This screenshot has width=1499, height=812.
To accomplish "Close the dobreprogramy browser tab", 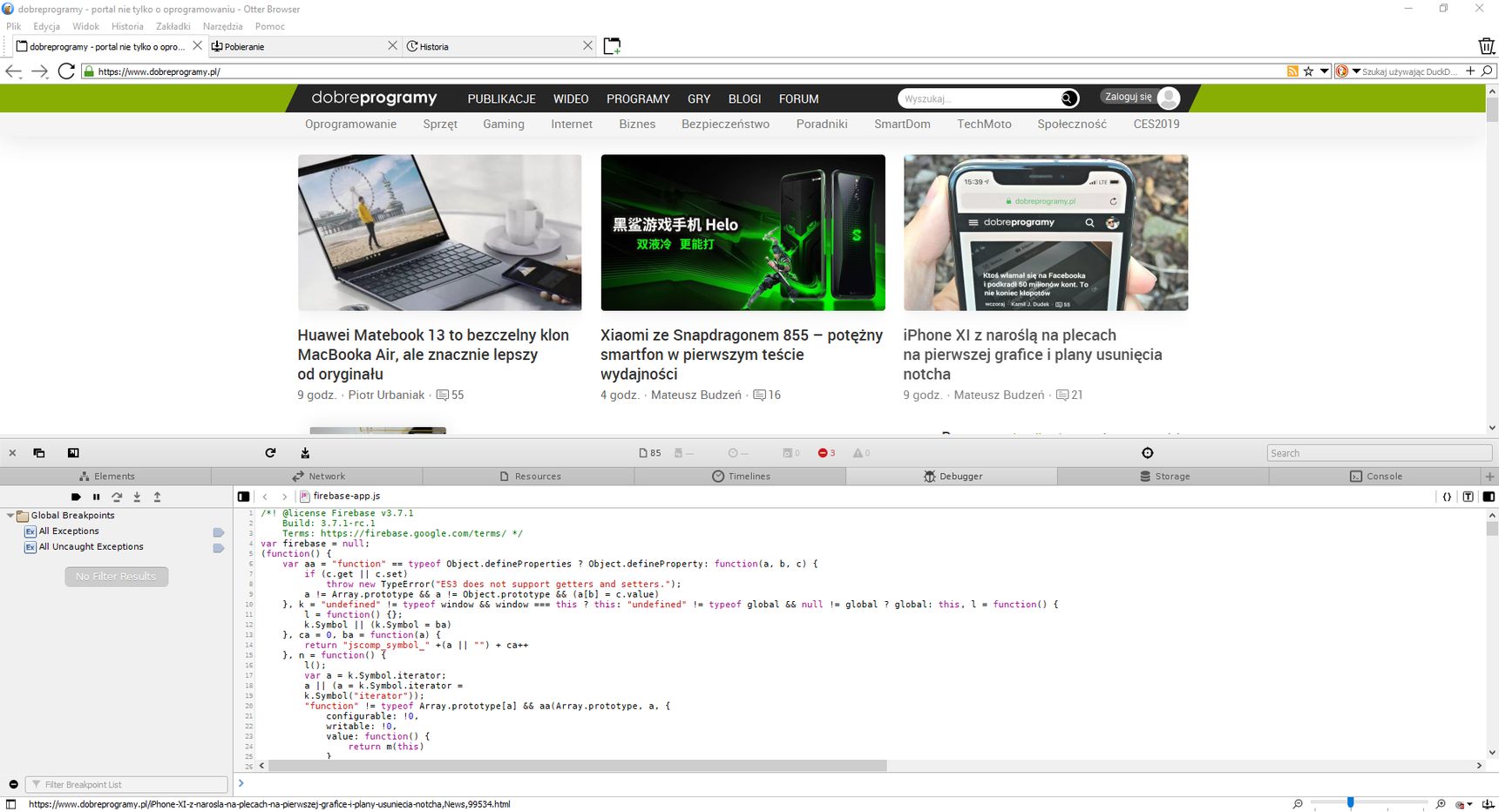I will (x=197, y=46).
